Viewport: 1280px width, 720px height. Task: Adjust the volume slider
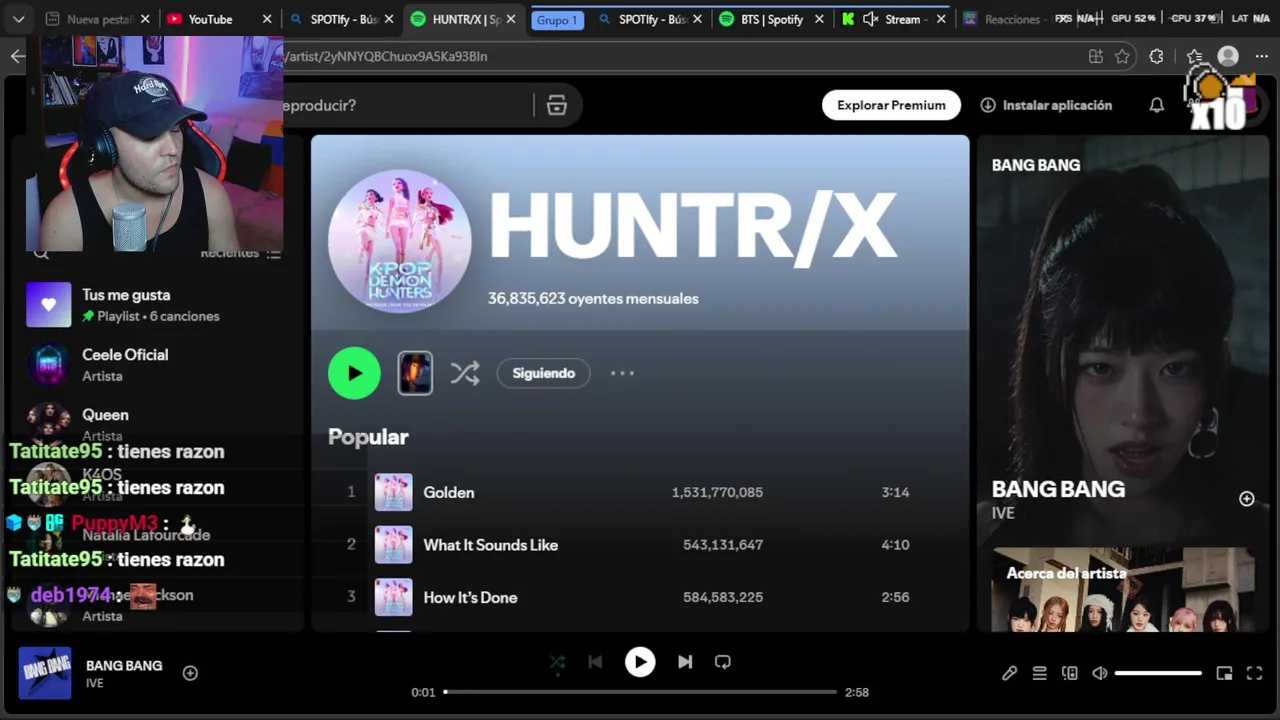1158,673
